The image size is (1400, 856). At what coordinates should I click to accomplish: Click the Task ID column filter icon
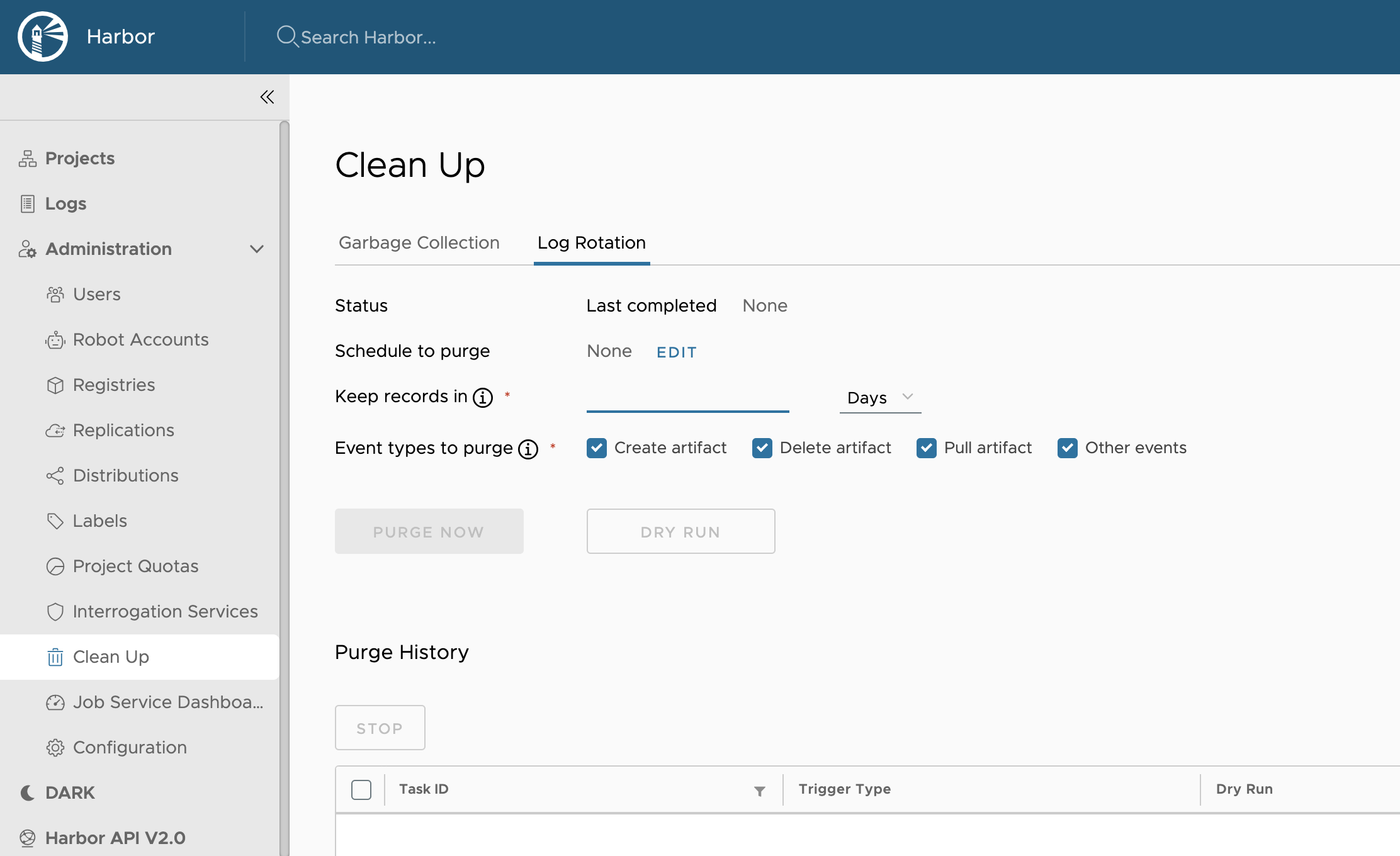[x=759, y=790]
